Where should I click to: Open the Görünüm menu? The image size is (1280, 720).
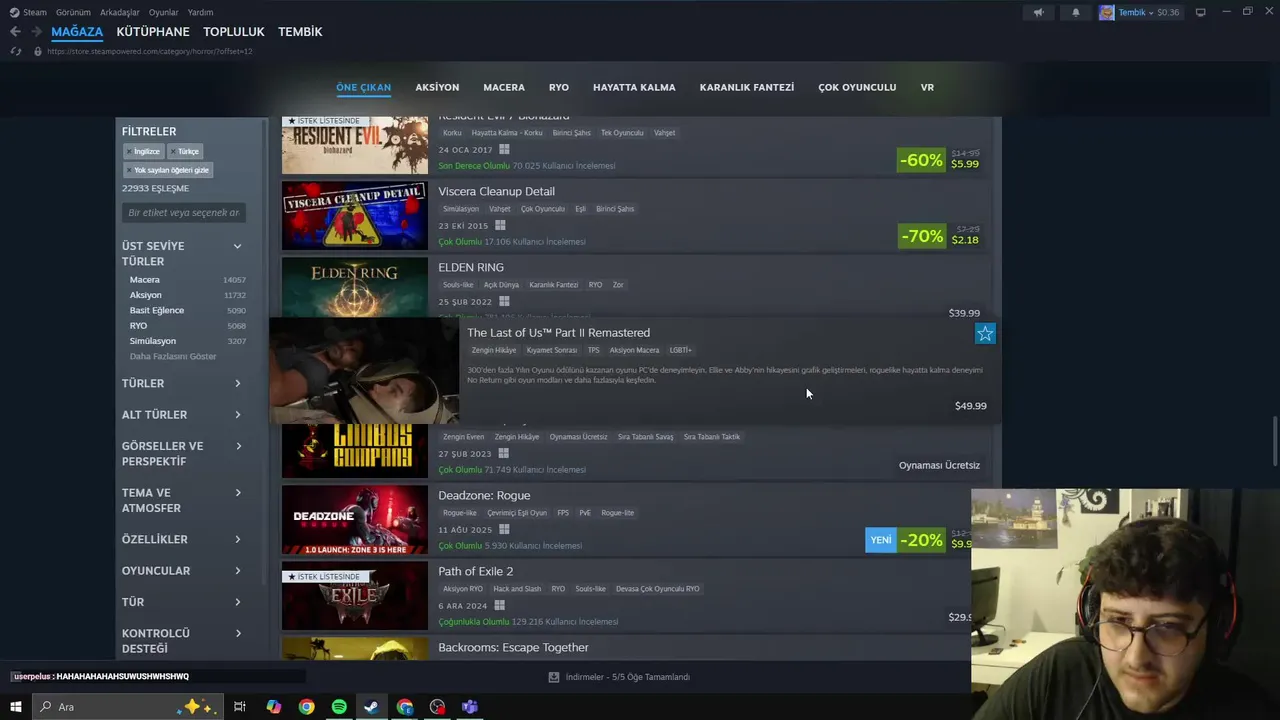coord(73,12)
